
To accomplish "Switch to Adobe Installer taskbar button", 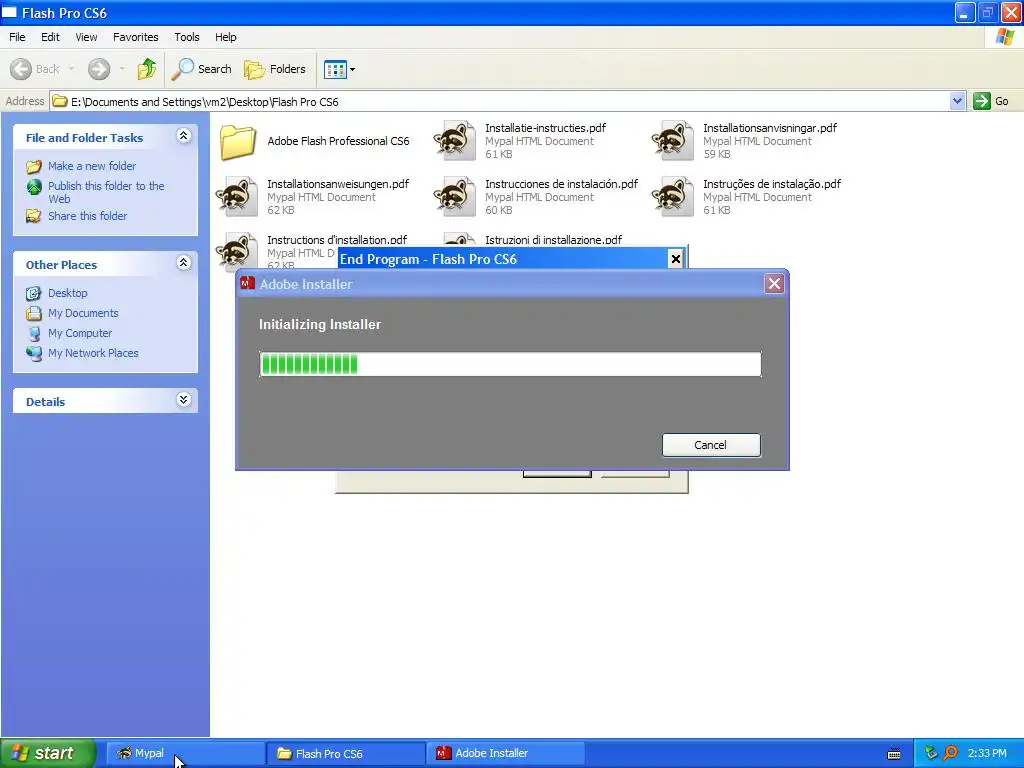I will click(506, 753).
